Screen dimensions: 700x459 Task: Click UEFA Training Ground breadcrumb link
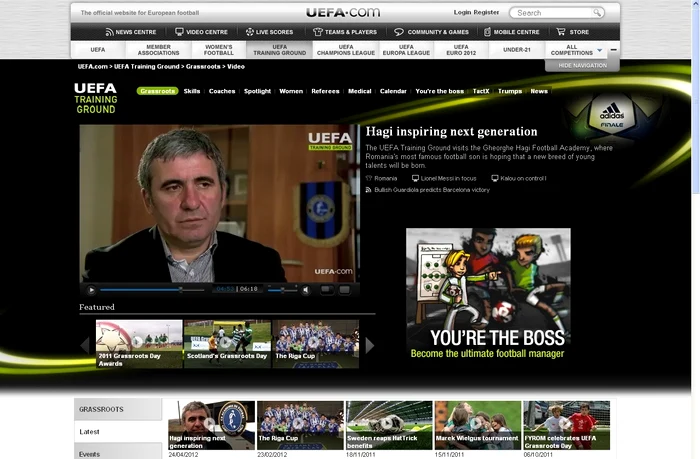coord(146,67)
